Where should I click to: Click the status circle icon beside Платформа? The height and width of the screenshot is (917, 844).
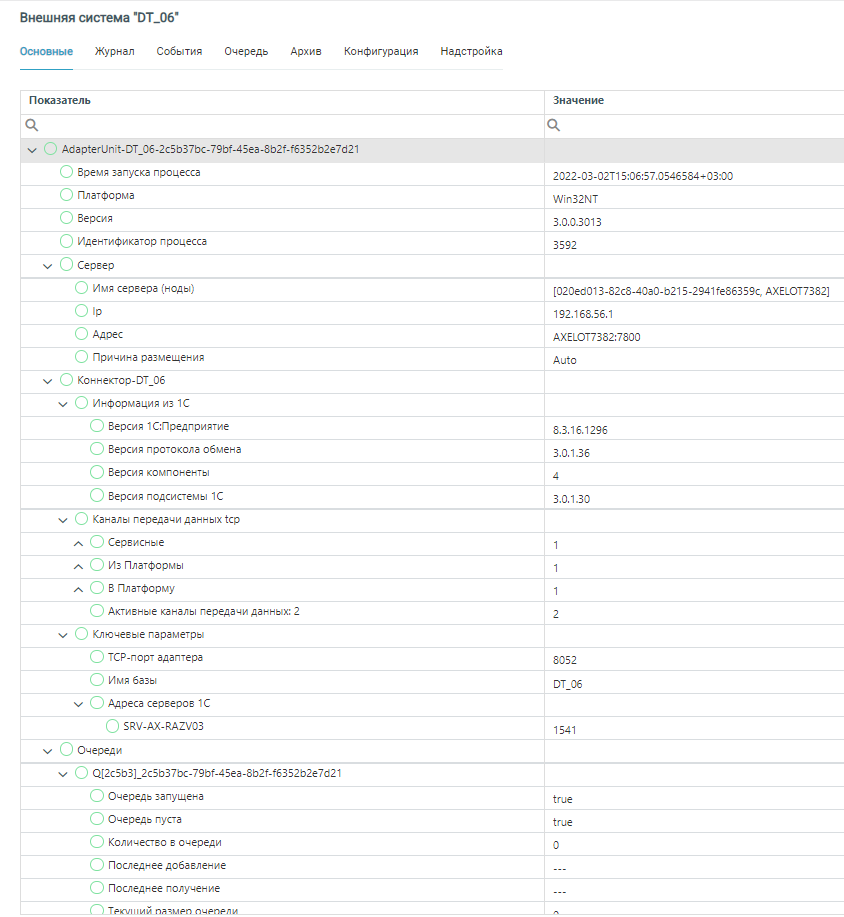coord(67,196)
